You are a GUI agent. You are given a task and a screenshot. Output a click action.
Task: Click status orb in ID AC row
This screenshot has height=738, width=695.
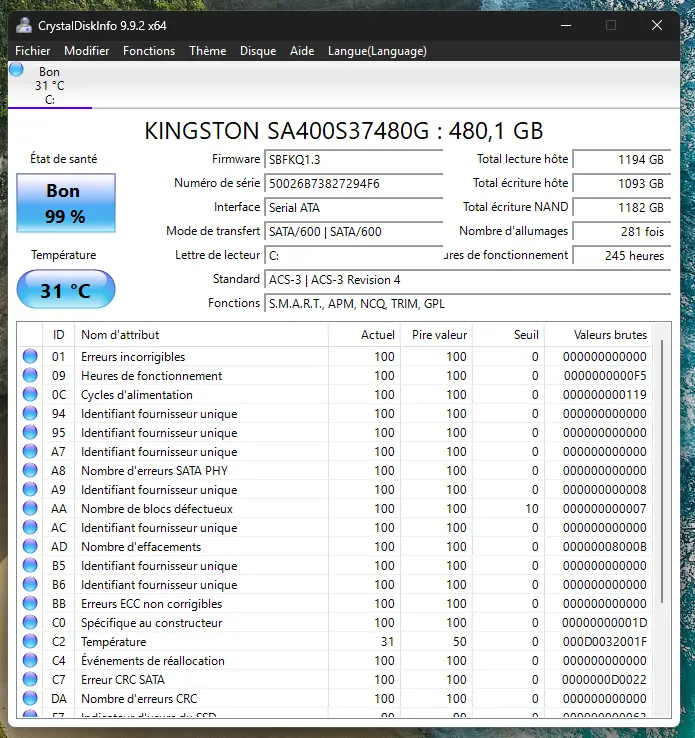pos(30,527)
